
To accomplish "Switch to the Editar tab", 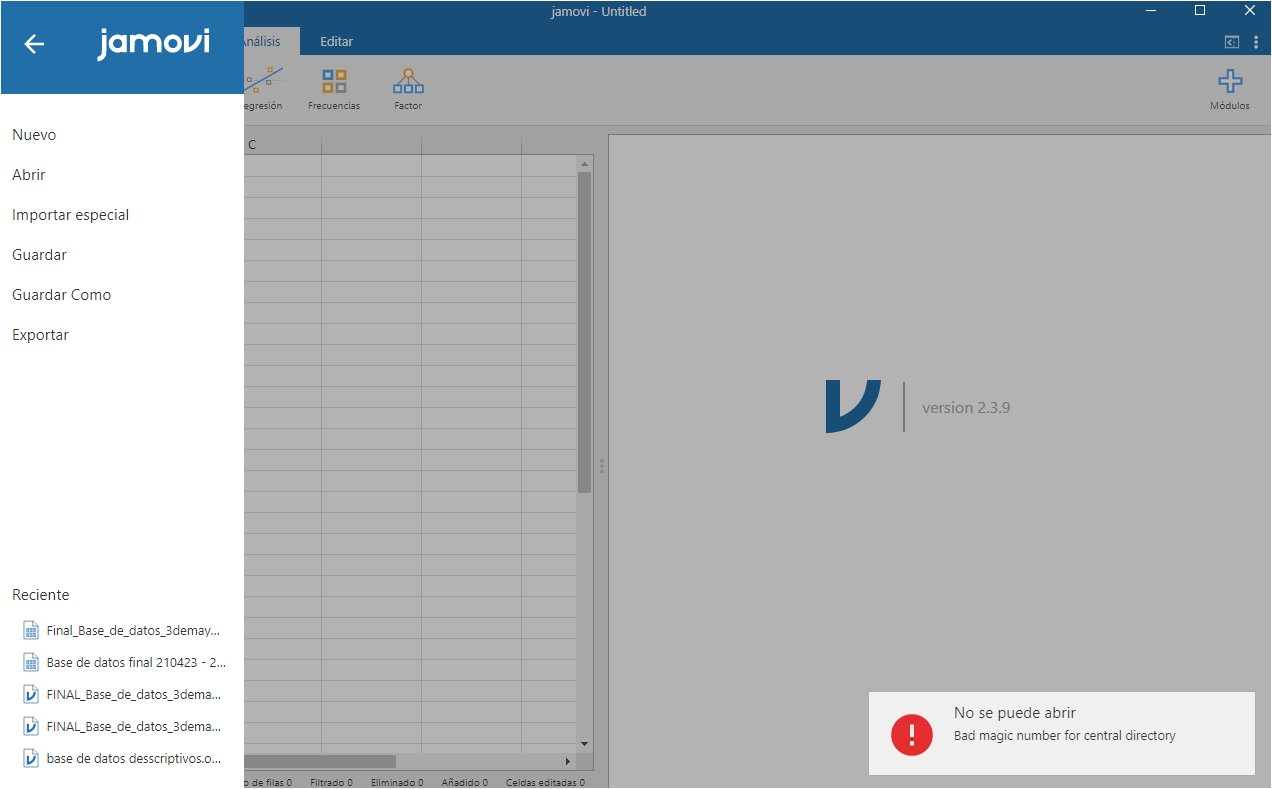I will [x=336, y=42].
